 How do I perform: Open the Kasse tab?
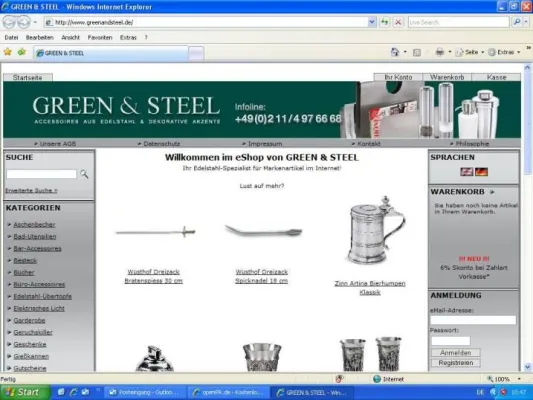tap(496, 77)
